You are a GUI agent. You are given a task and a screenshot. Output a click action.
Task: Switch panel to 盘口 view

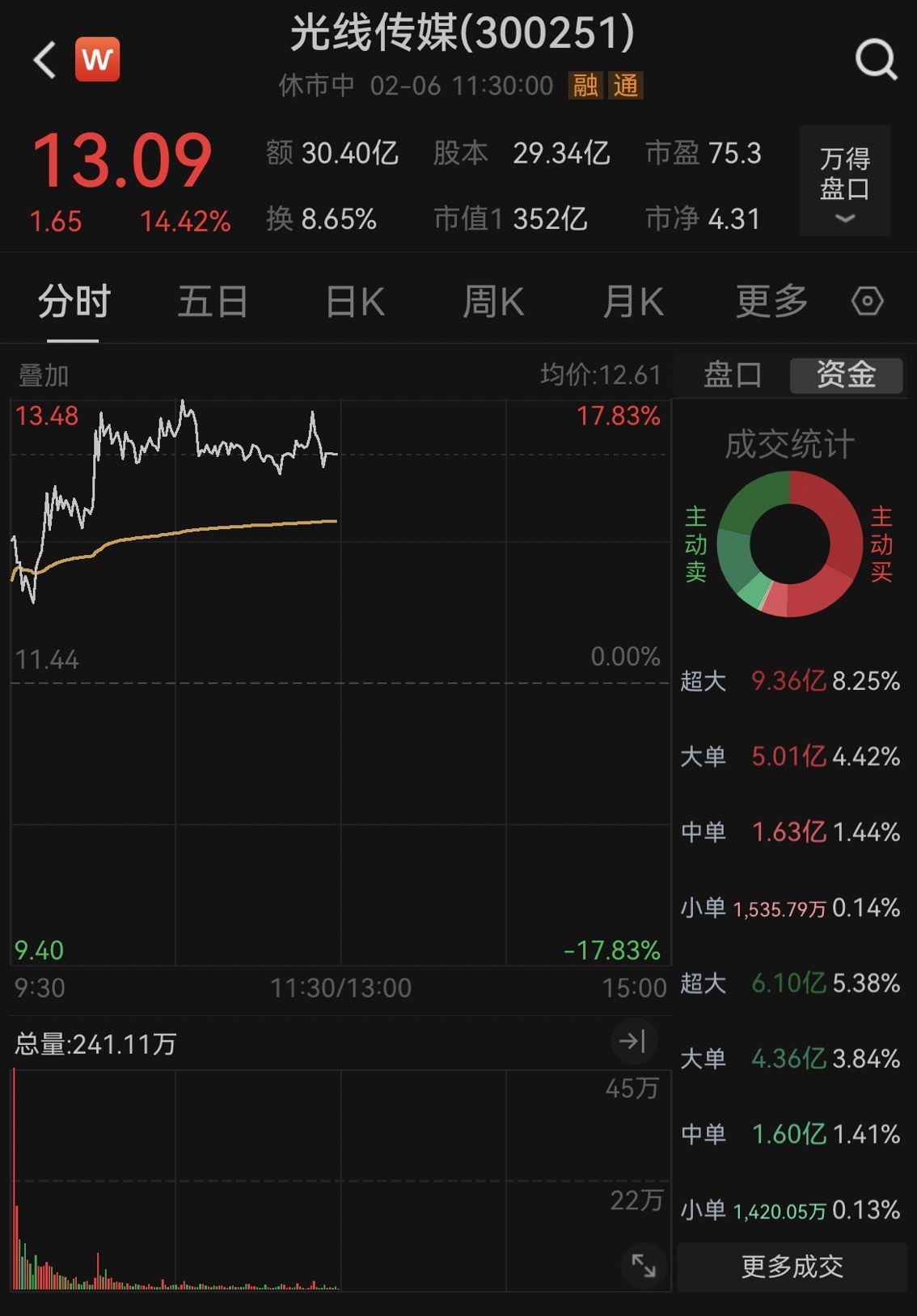tap(732, 375)
